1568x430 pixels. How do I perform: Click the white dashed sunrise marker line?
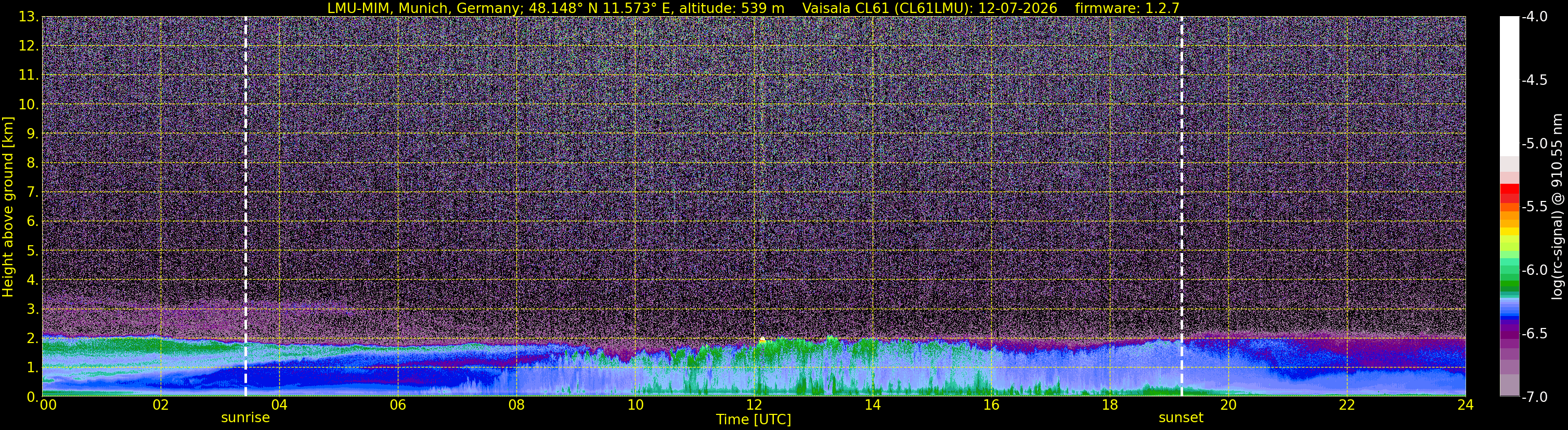point(245,207)
